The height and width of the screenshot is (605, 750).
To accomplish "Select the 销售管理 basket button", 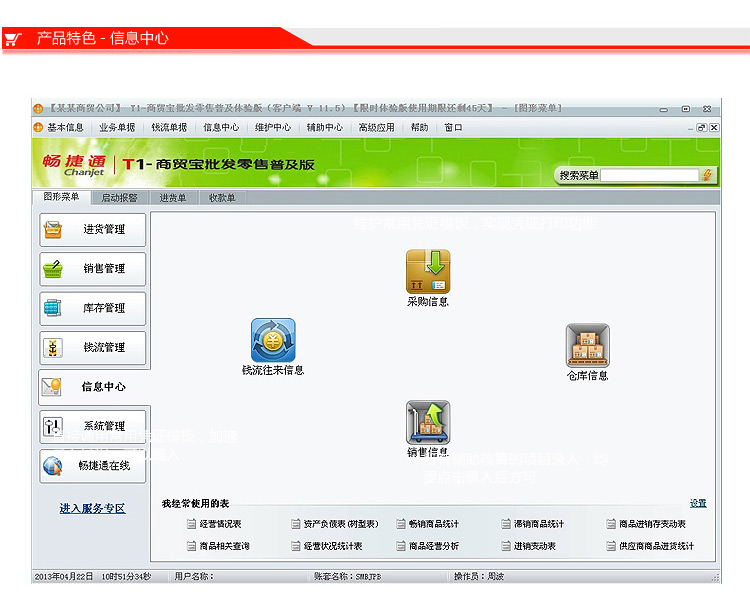I will 92,269.
